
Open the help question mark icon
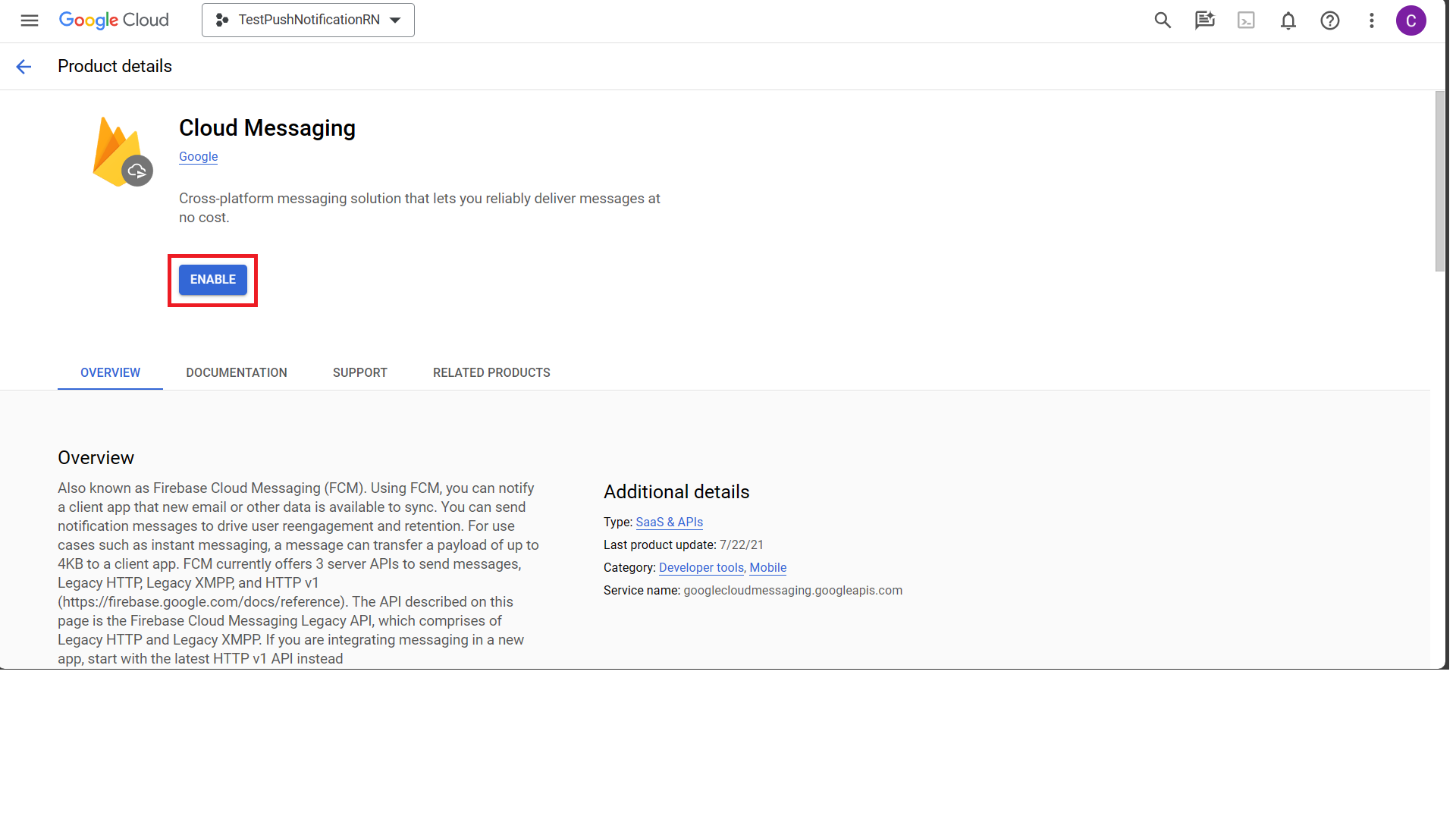tap(1329, 20)
